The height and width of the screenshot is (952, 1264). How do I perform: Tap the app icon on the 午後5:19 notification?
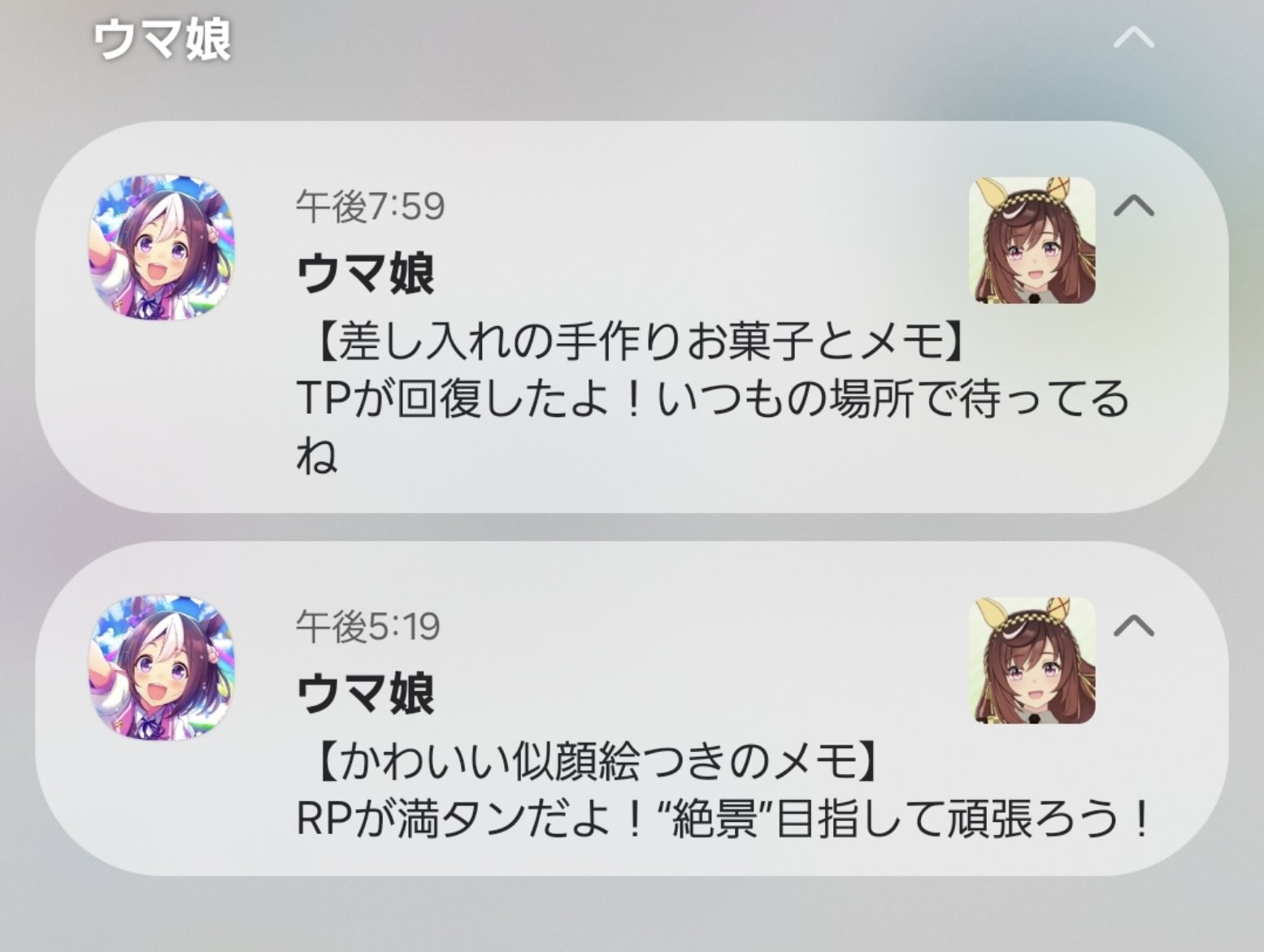(162, 667)
